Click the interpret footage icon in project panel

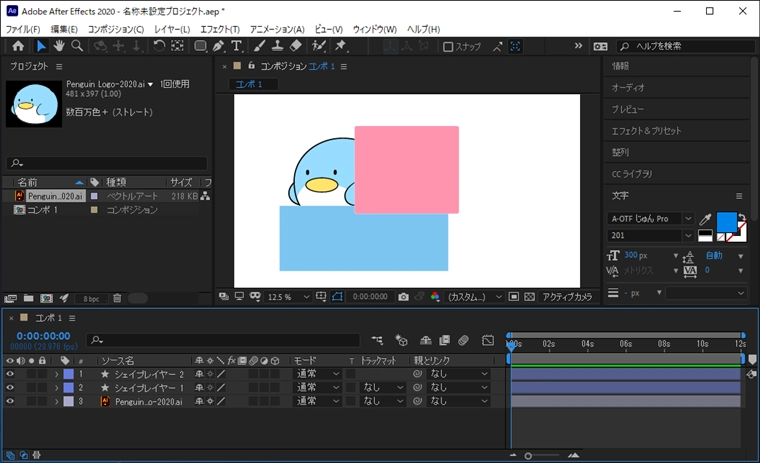[x=11, y=298]
